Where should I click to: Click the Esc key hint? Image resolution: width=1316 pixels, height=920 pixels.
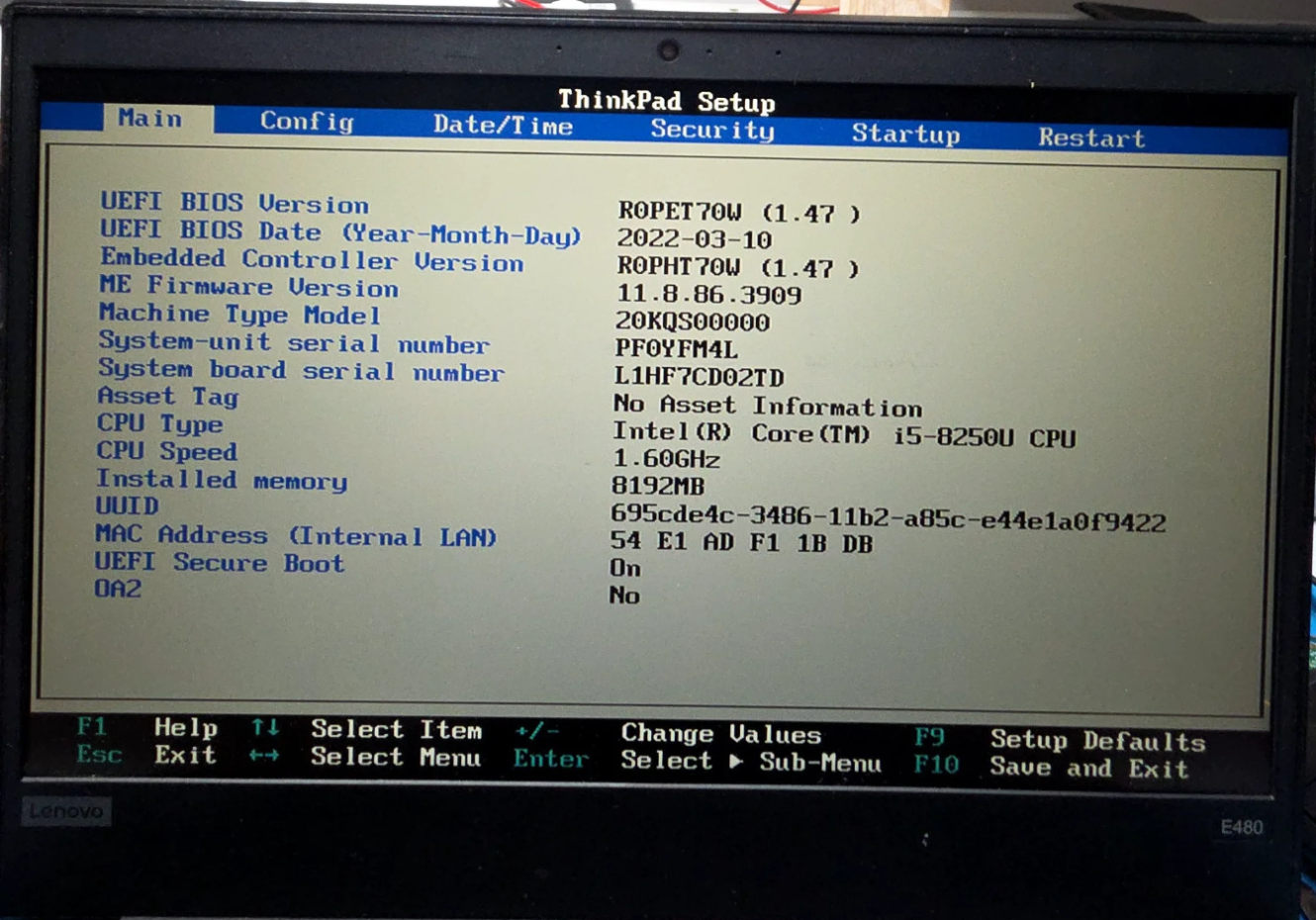click(x=99, y=754)
